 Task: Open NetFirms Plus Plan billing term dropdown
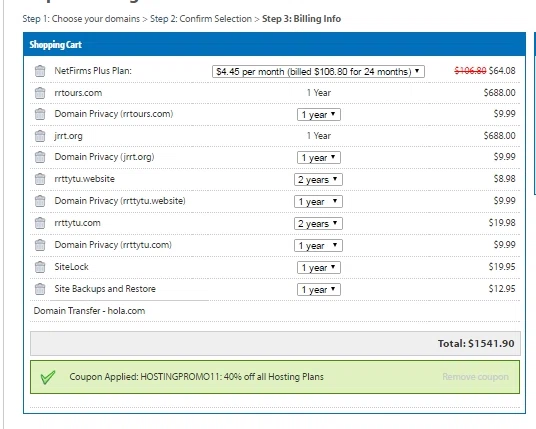318,71
